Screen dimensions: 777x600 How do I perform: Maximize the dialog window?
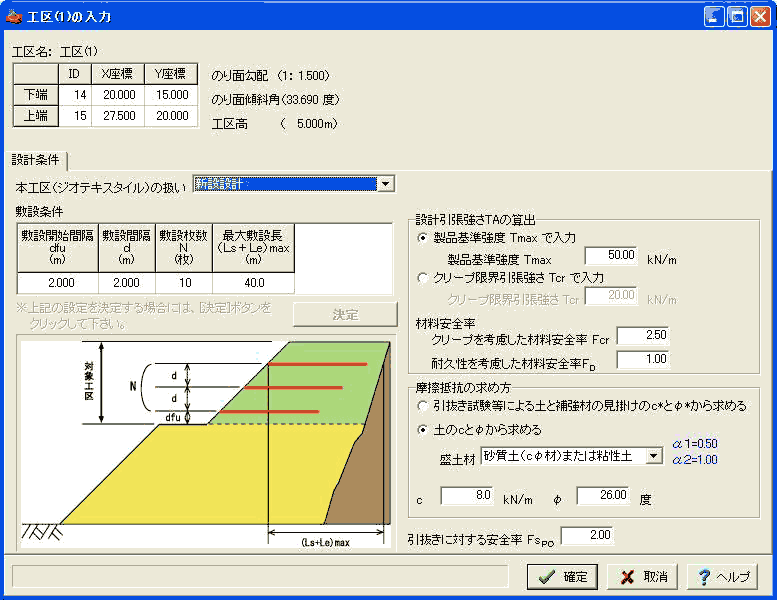click(736, 16)
